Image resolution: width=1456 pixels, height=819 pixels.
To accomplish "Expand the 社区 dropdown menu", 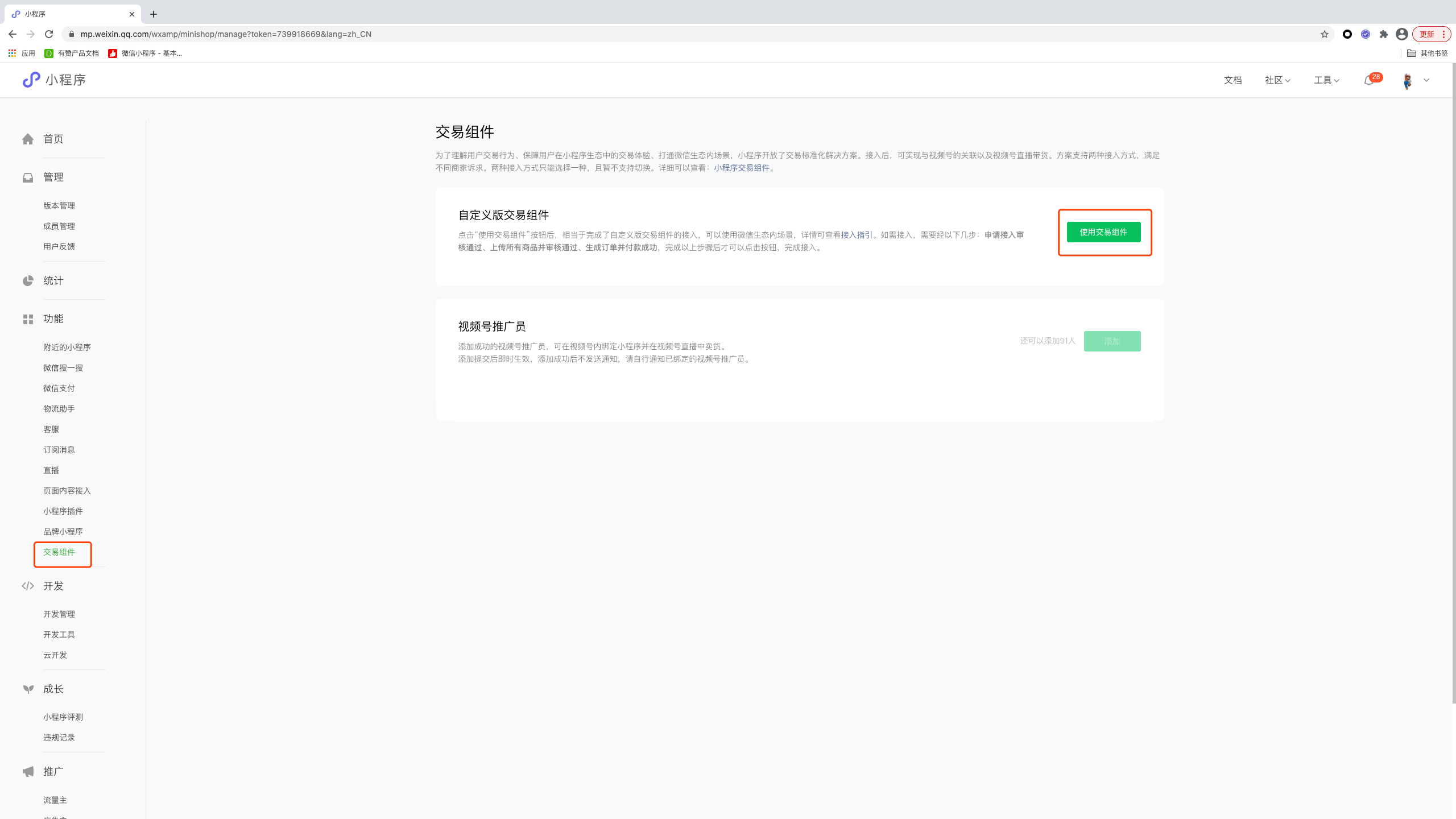I will tap(1277, 80).
